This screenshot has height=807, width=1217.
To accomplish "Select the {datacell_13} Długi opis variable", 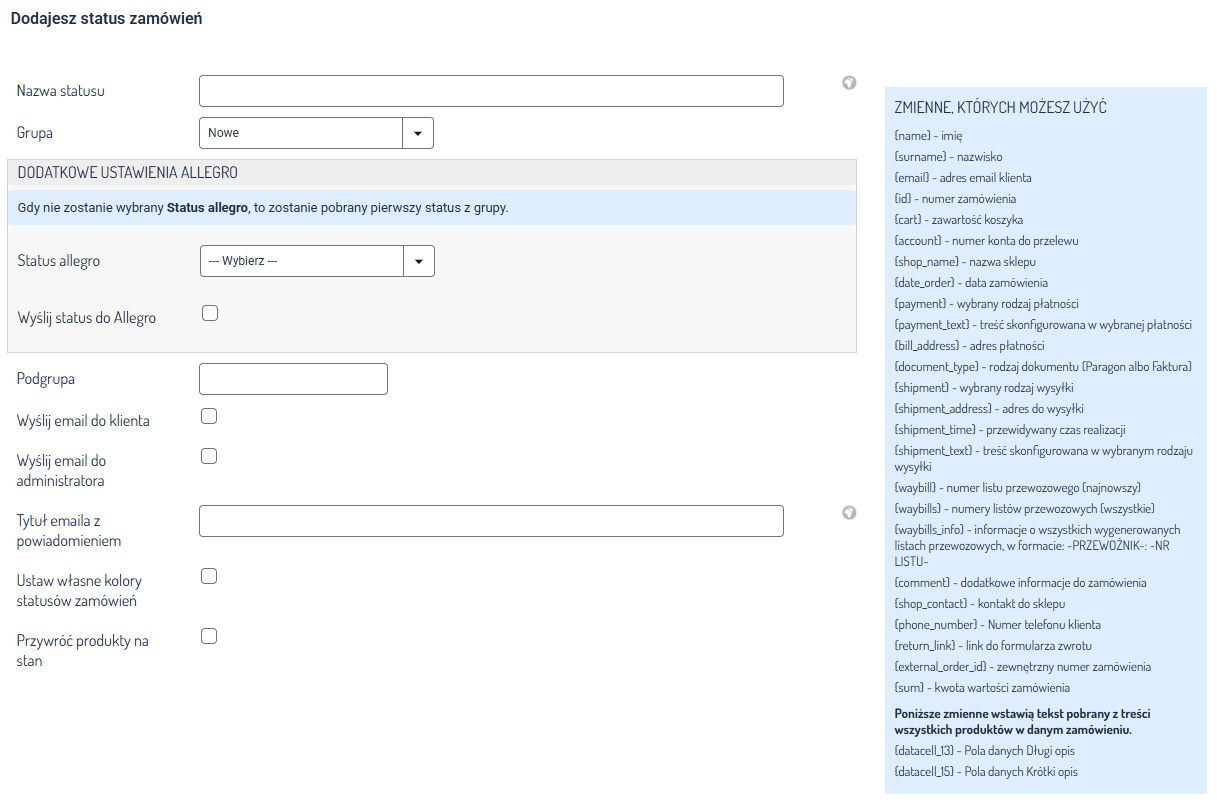I will 984,751.
